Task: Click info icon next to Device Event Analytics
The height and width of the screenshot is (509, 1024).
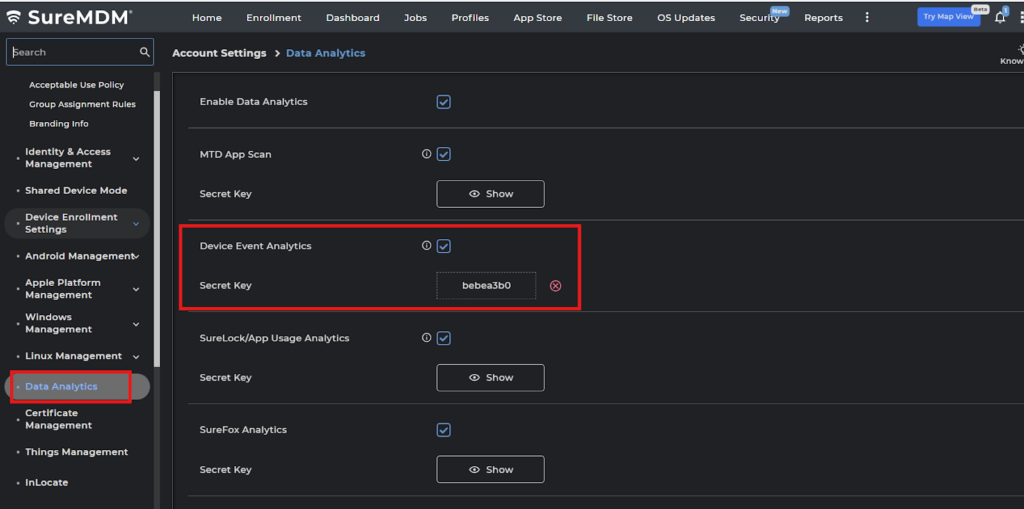Action: click(426, 246)
